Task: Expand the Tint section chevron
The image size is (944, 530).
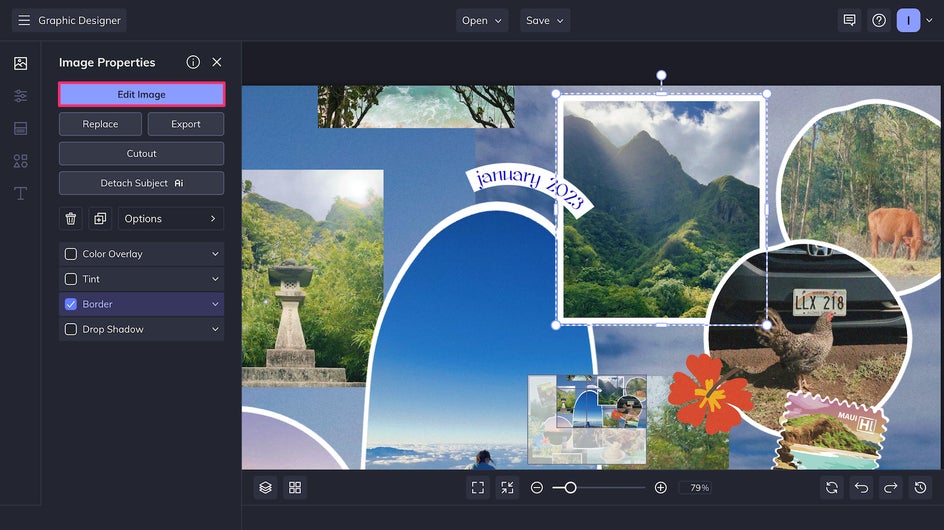Action: pos(215,279)
